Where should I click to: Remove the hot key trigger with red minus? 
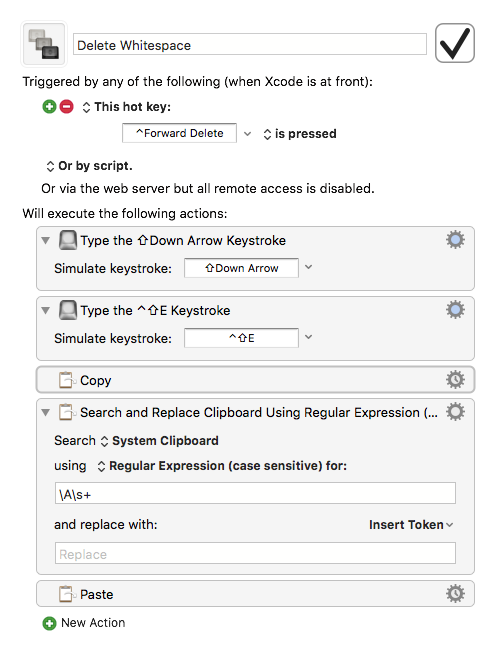pos(66,107)
